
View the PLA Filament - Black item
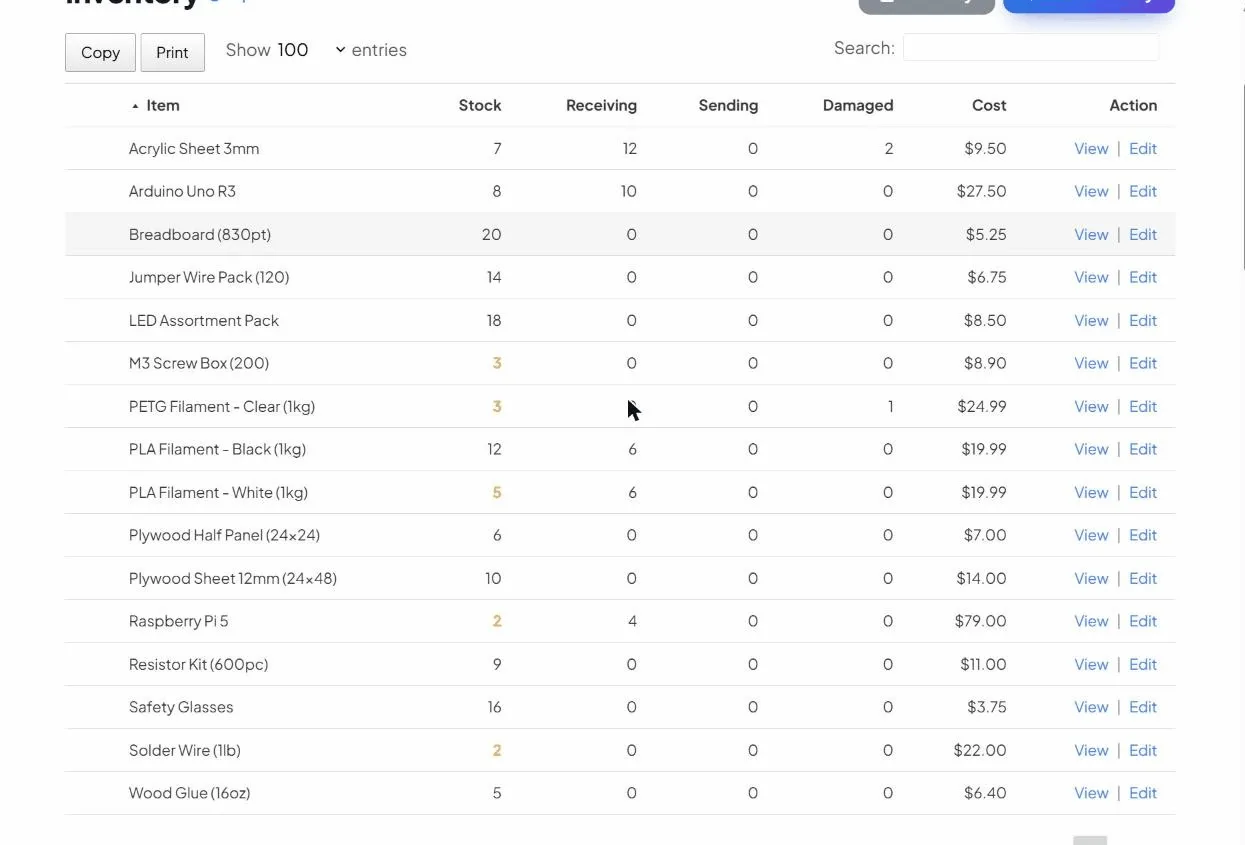point(1091,449)
